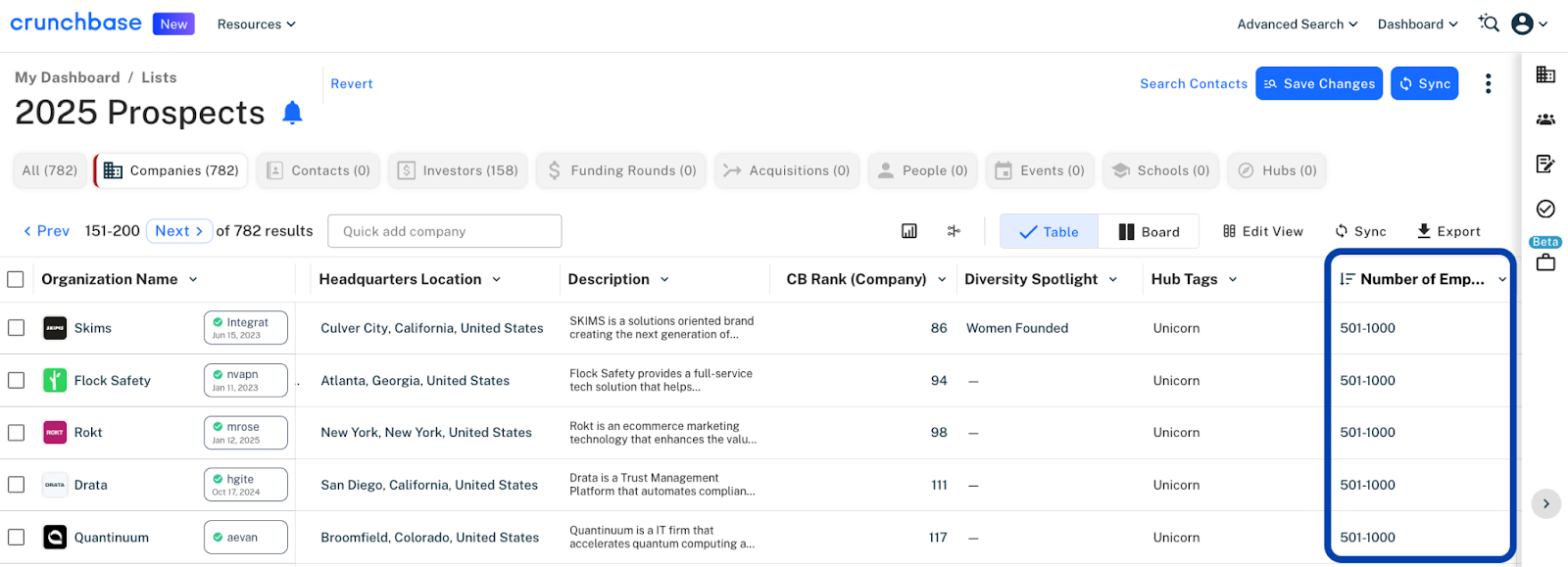Open notes edit icon in right sidebar
Image resolution: width=1568 pixels, height=567 pixels.
[1545, 164]
